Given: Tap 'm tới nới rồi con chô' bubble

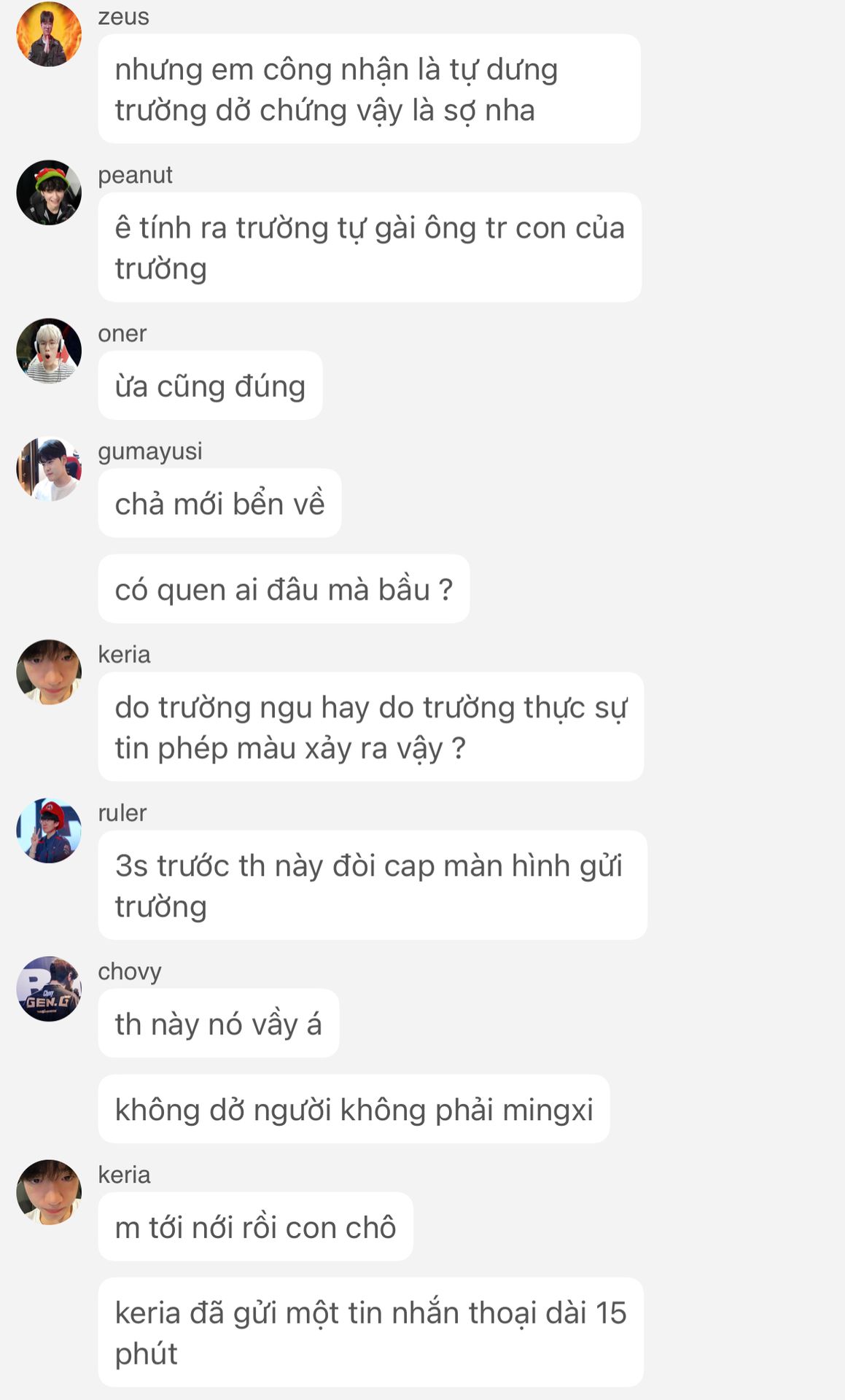Looking at the screenshot, I should (x=256, y=1226).
